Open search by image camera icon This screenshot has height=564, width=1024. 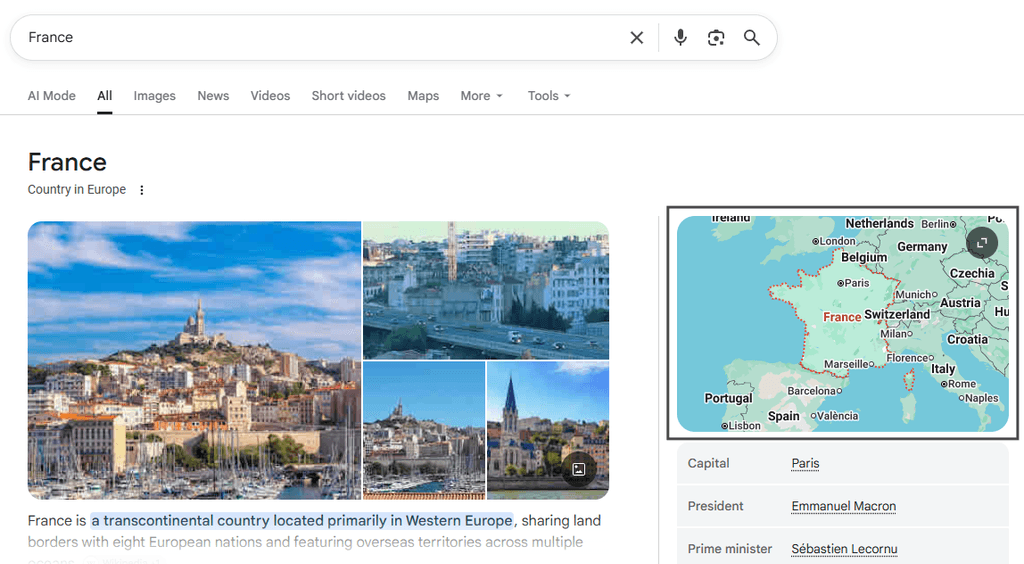pyautogui.click(x=716, y=38)
